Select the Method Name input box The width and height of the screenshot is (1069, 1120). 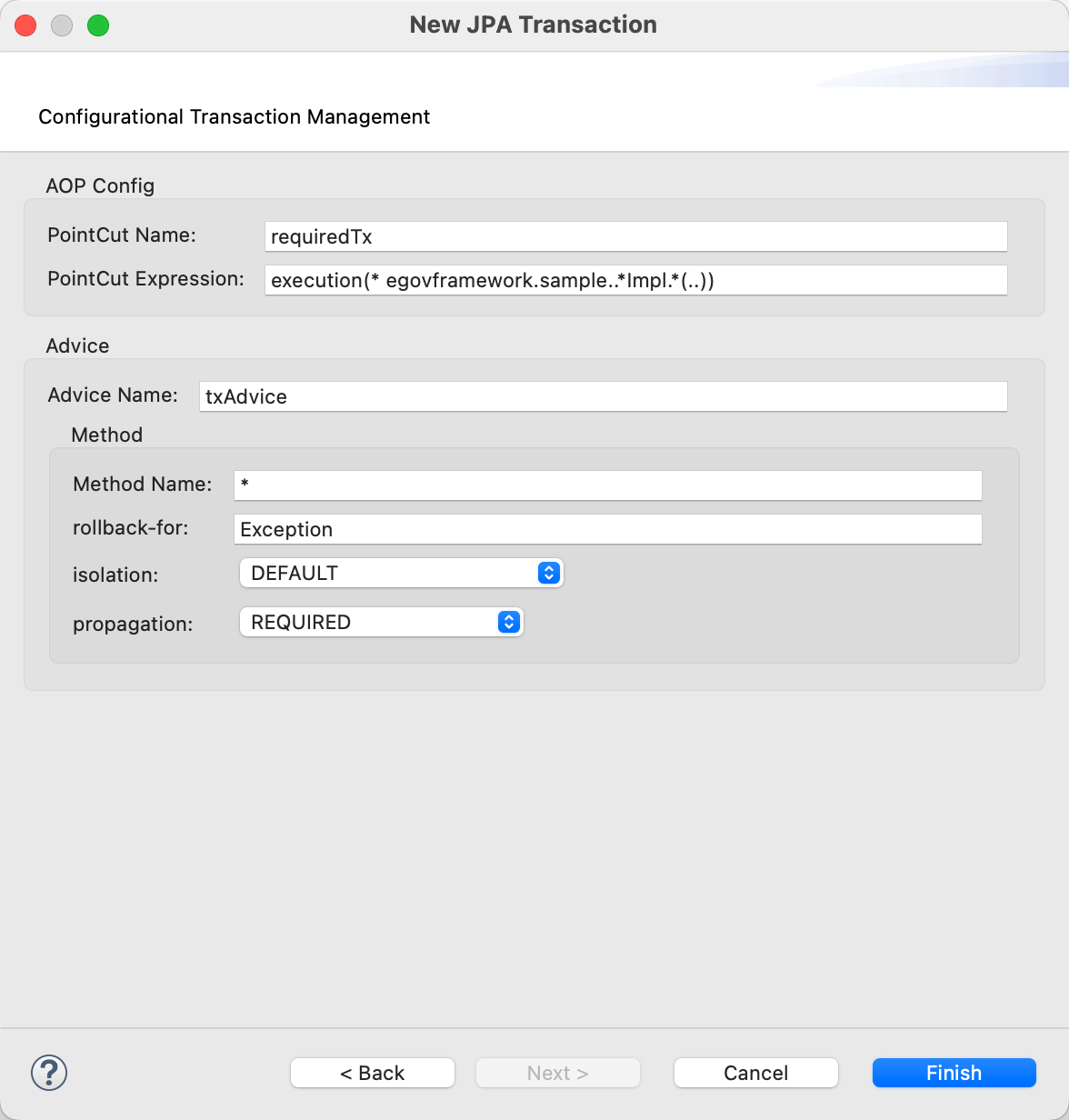[607, 485]
